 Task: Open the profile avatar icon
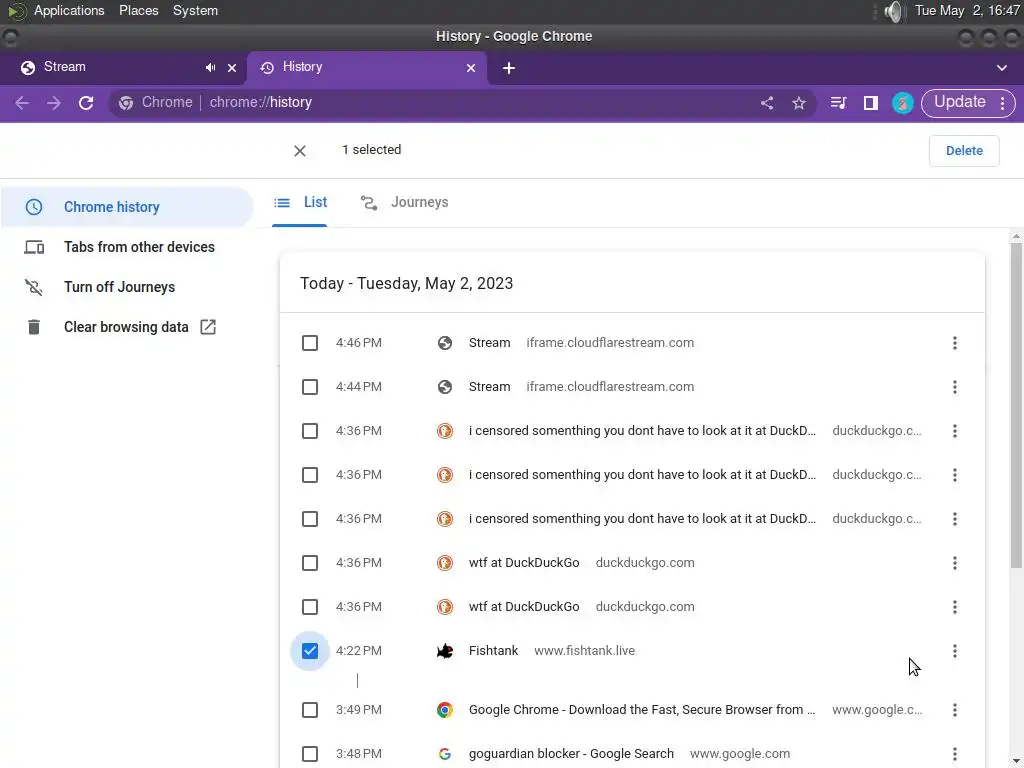pos(903,103)
